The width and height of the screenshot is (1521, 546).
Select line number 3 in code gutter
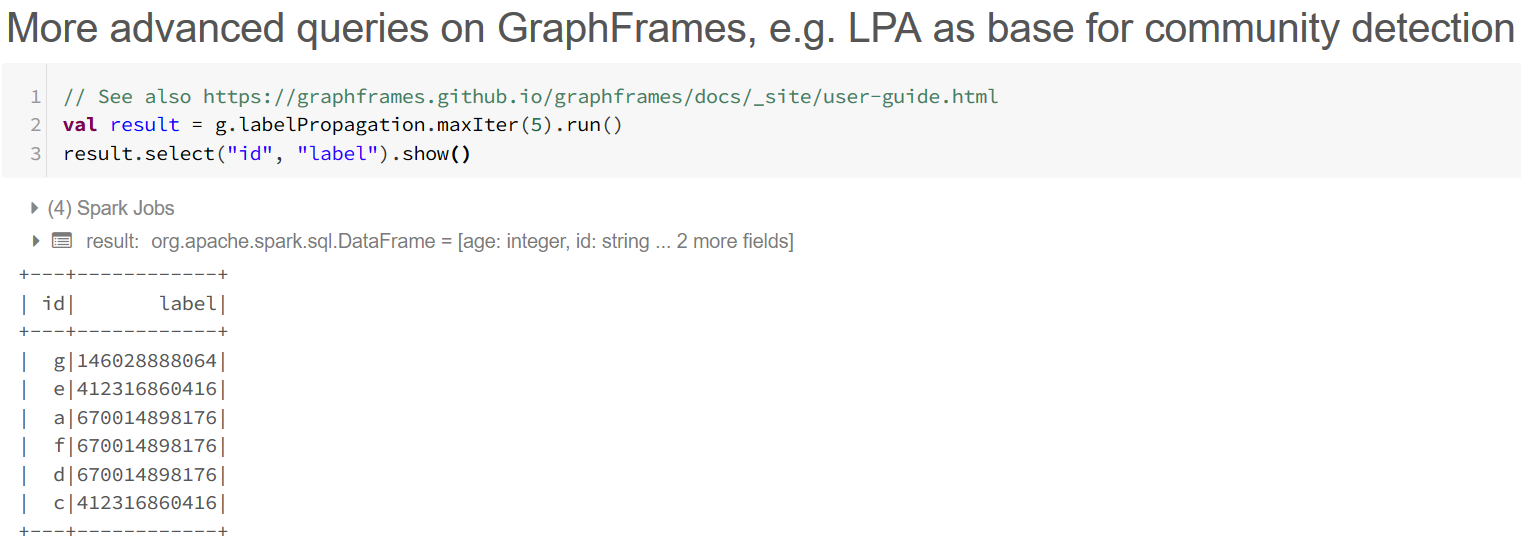click(x=35, y=154)
